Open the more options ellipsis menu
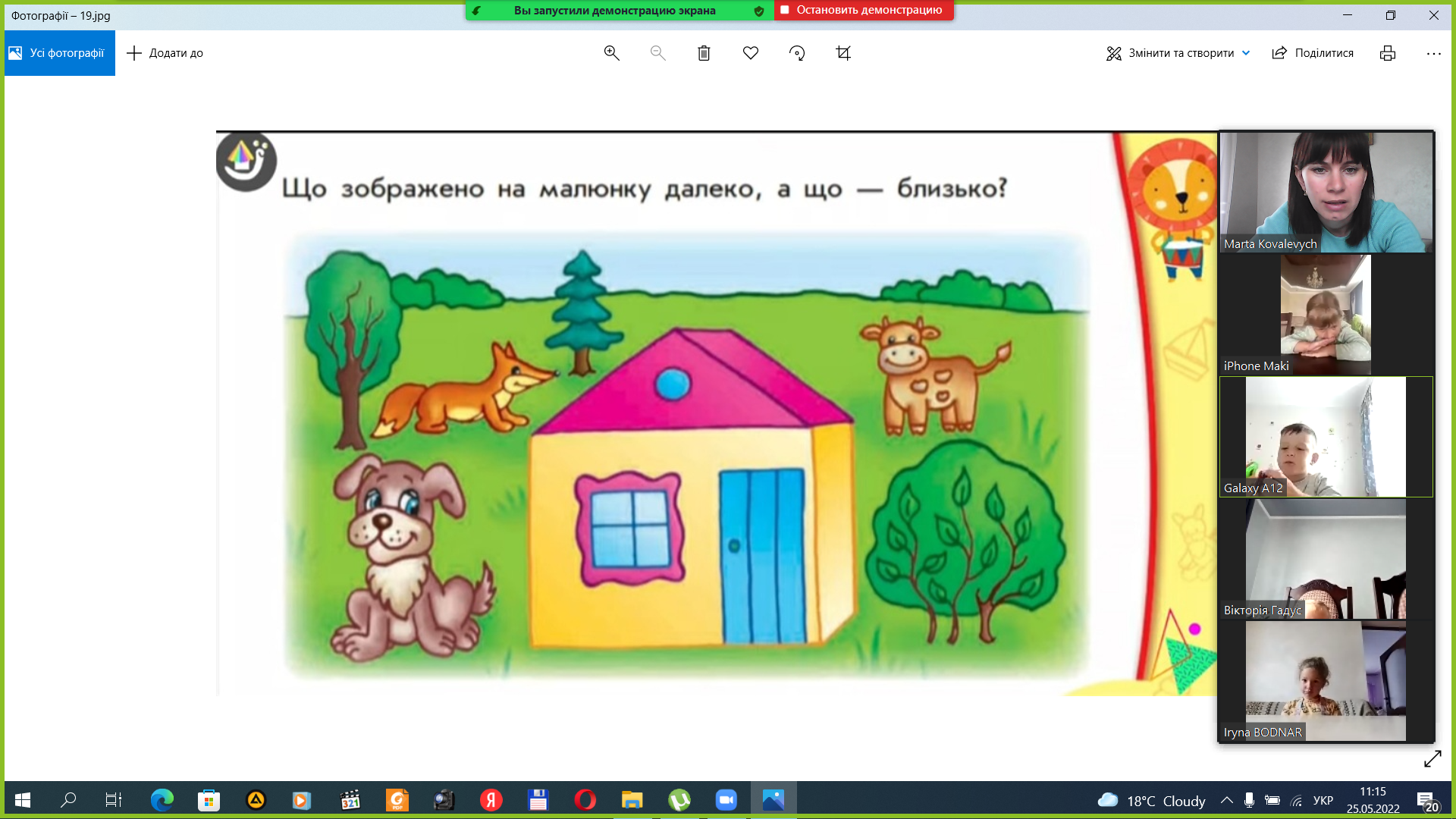This screenshot has height=819, width=1456. 1433,53
